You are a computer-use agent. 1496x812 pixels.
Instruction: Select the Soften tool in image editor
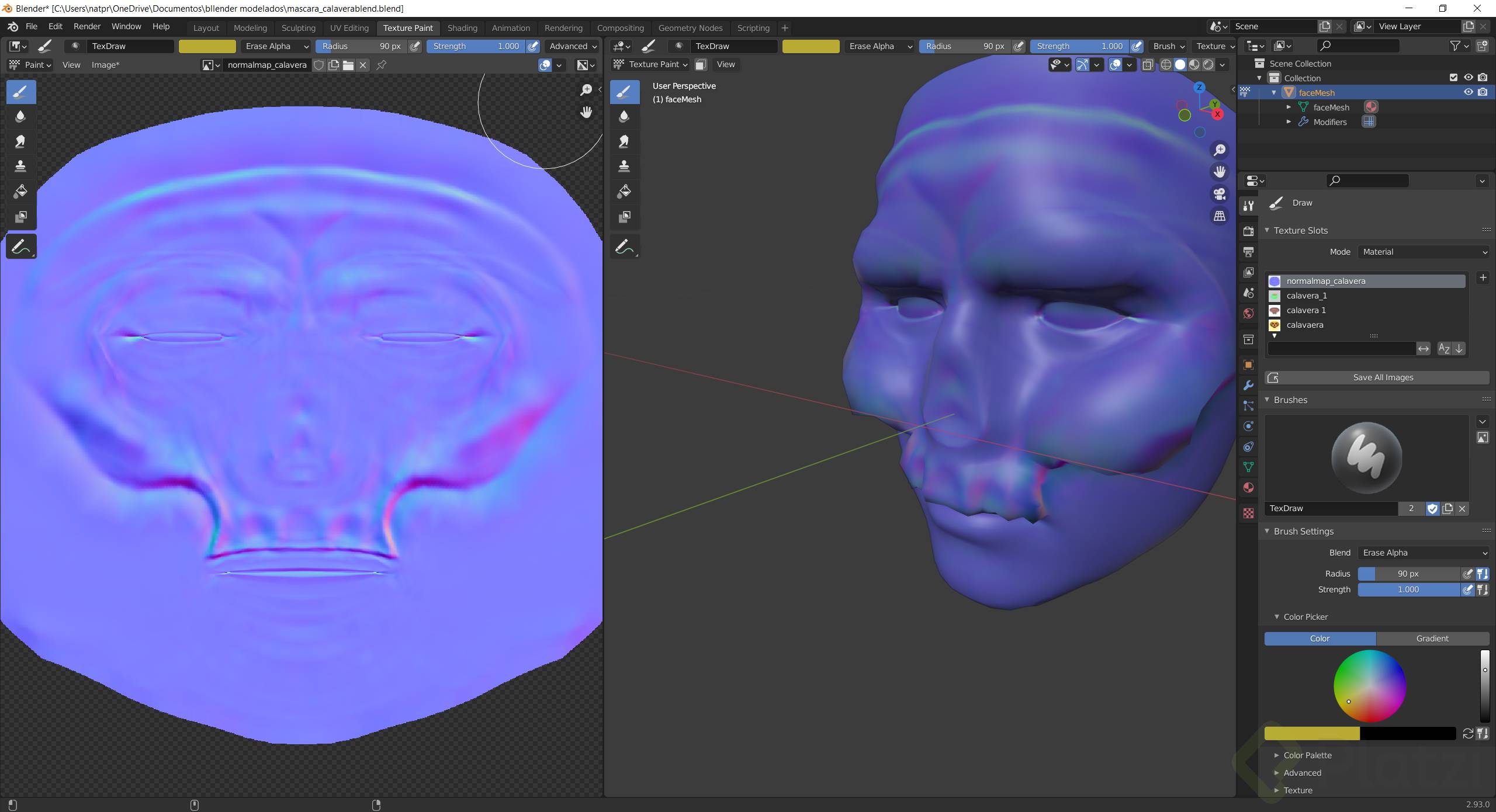tap(20, 116)
